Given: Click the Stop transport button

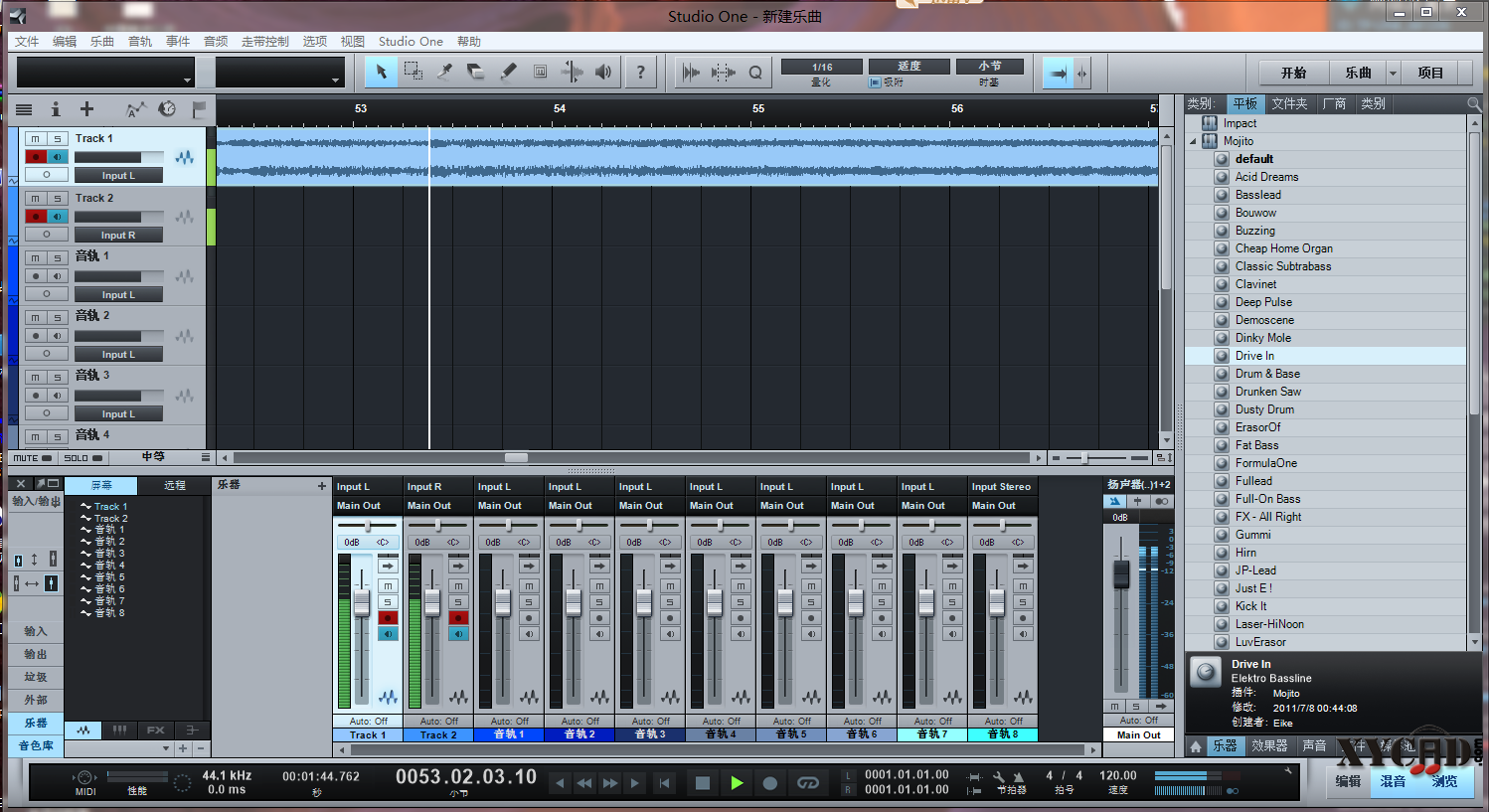Looking at the screenshot, I should pyautogui.click(x=703, y=783).
